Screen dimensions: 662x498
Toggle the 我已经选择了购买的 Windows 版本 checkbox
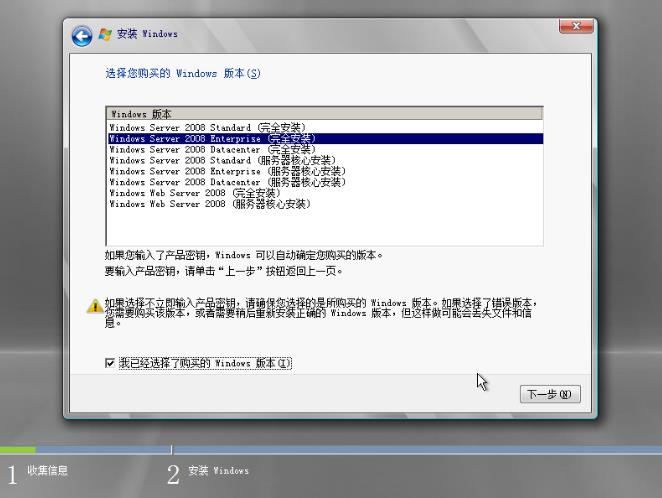pos(110,363)
